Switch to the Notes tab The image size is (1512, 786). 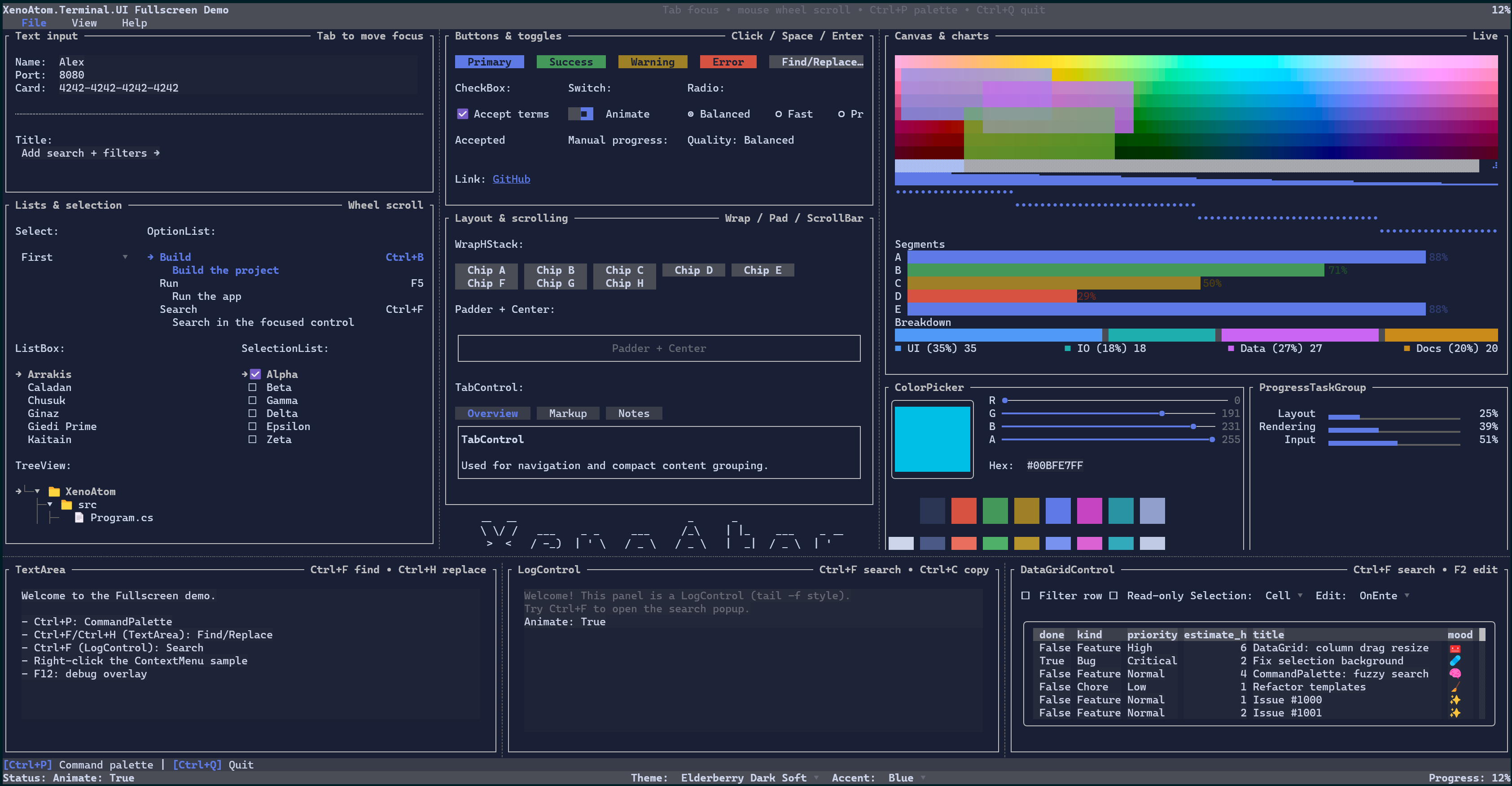tap(633, 413)
